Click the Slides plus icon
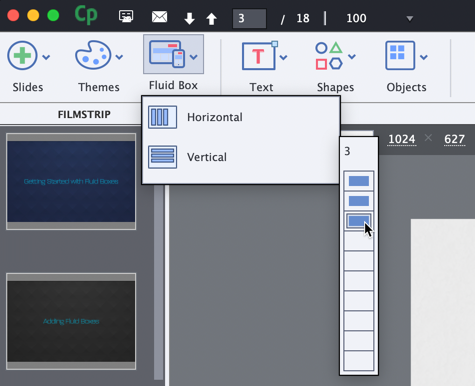The width and height of the screenshot is (475, 386). pos(22,55)
